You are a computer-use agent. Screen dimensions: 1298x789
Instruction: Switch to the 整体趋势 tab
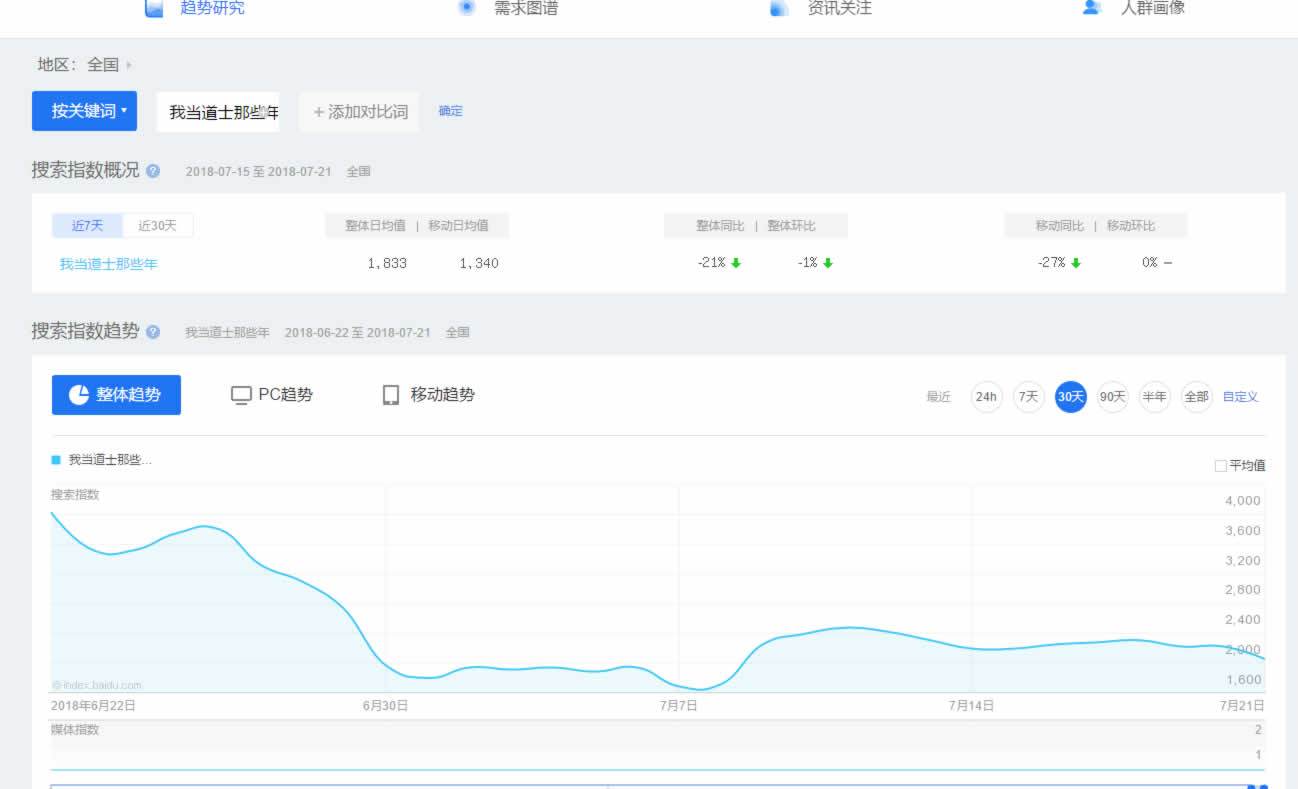point(116,395)
